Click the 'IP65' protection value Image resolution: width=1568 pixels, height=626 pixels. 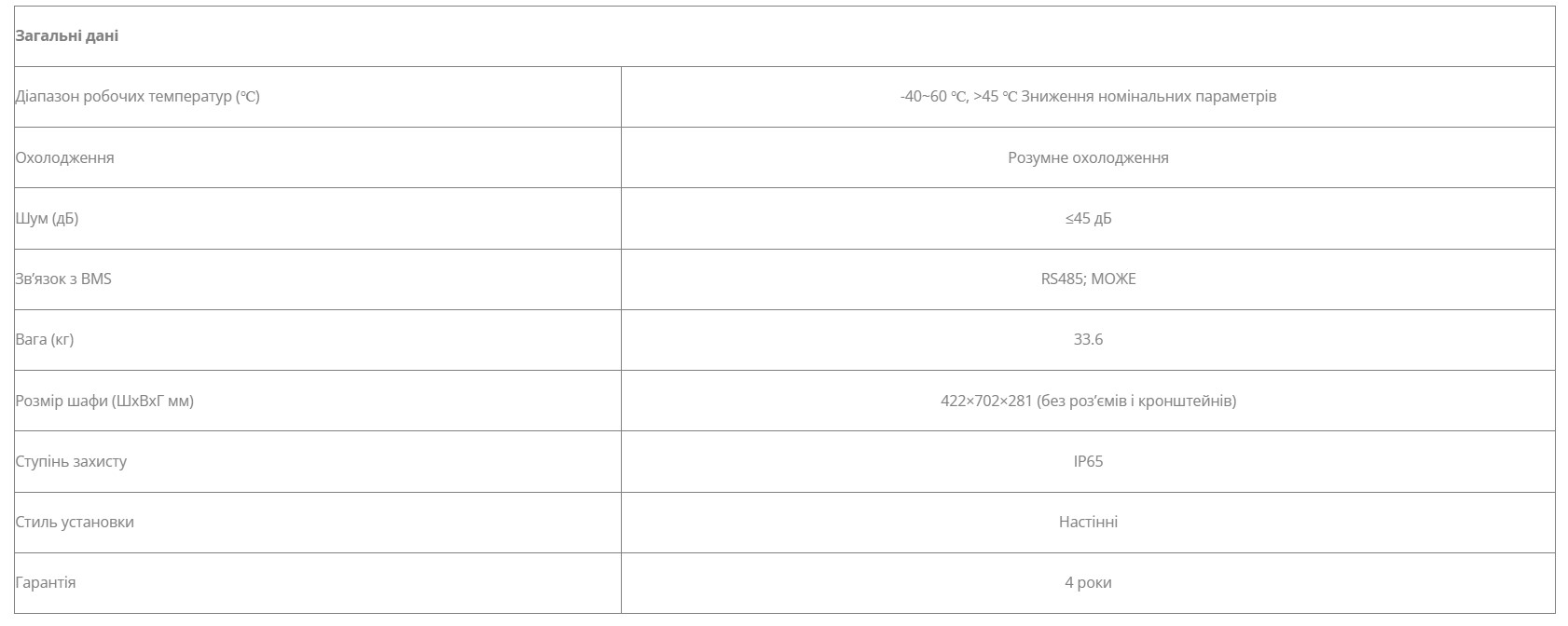(1088, 461)
